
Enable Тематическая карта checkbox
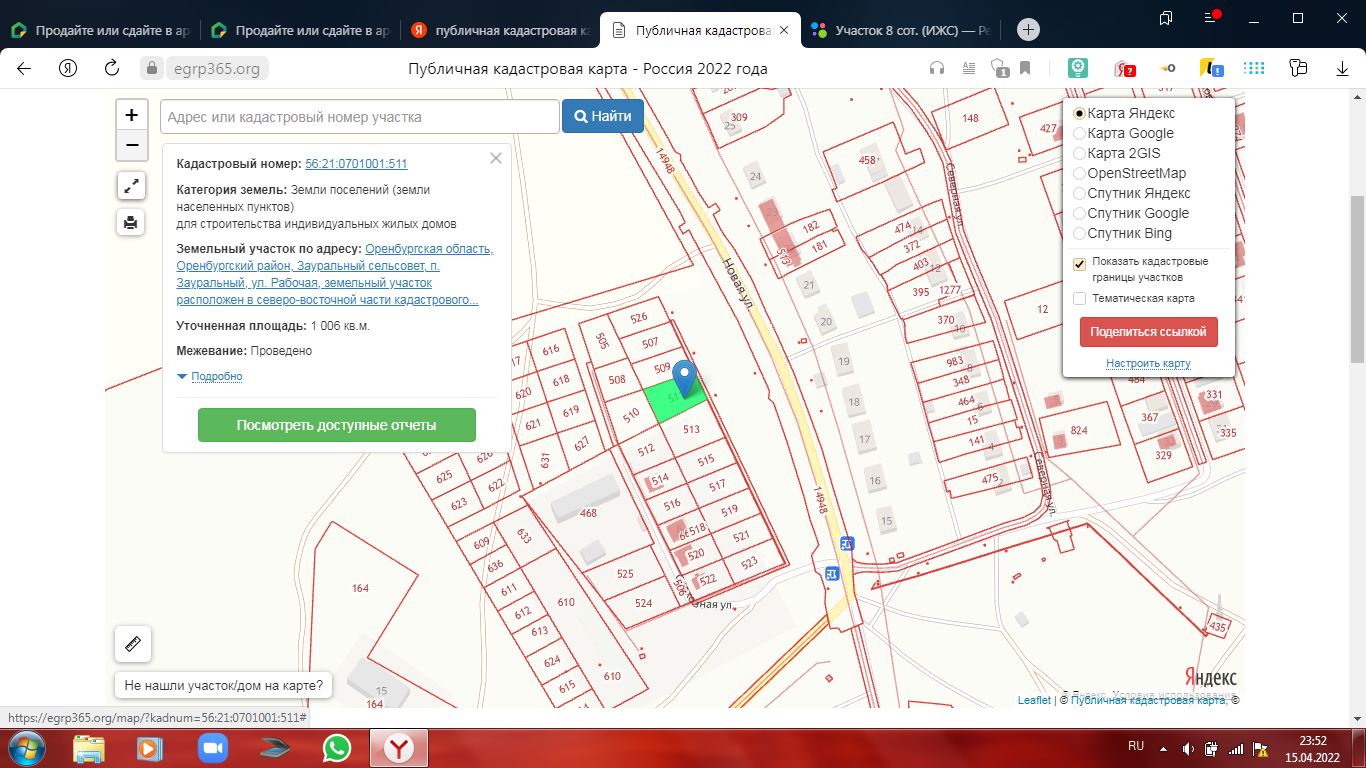click(1080, 298)
